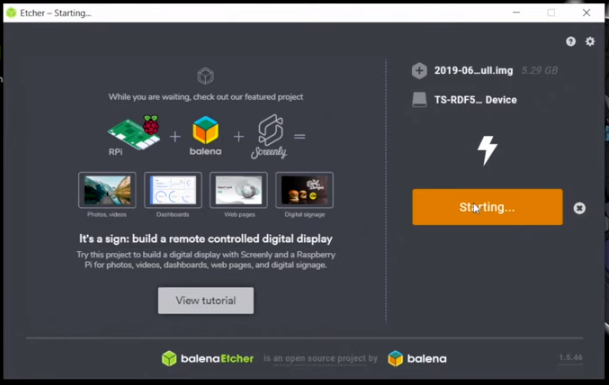This screenshot has height=385, width=609.
Task: Click the lightning bolt flash icon
Action: [487, 150]
